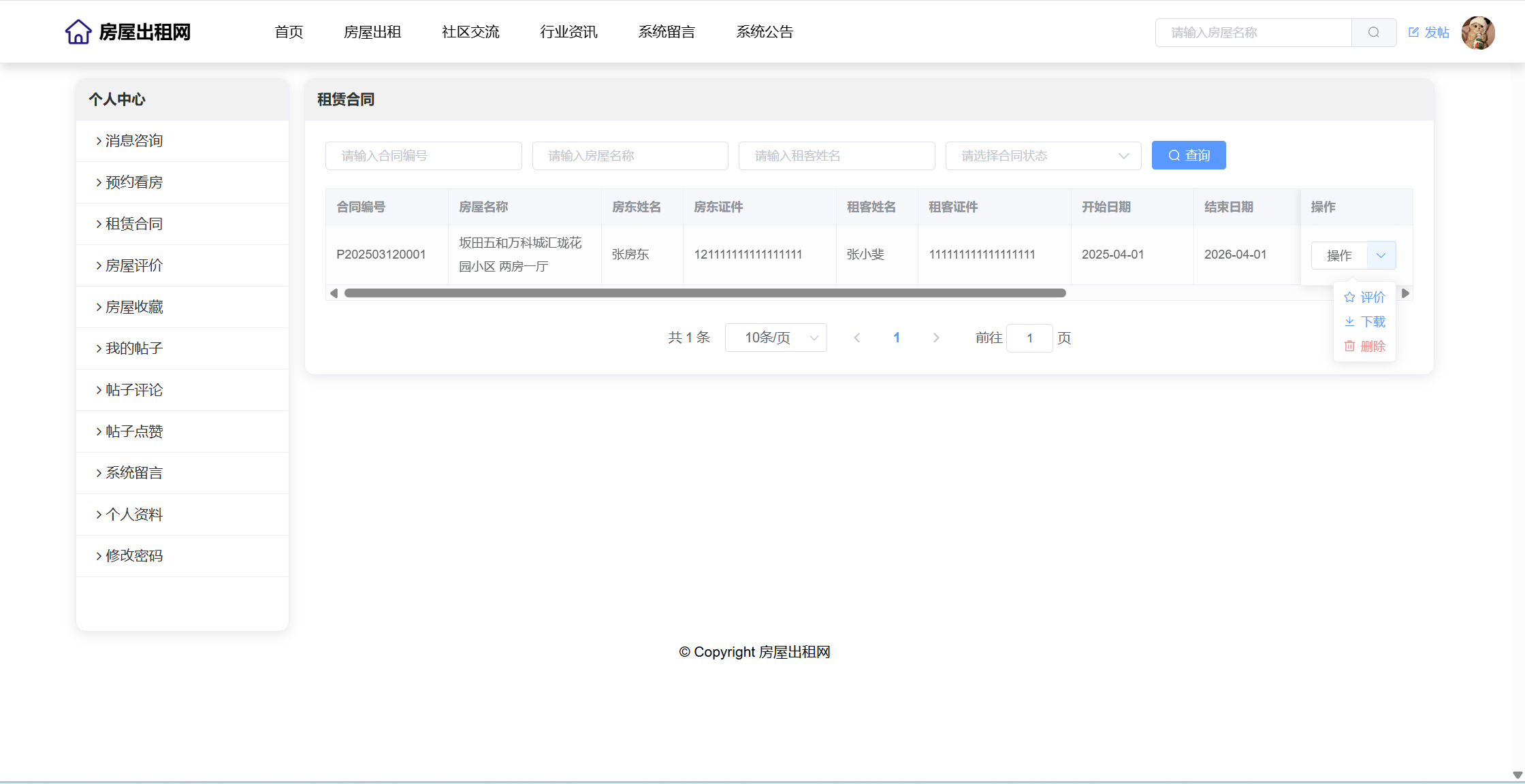This screenshot has width=1525, height=784.
Task: Open the 请选择合同状态 dropdown
Action: point(1042,156)
